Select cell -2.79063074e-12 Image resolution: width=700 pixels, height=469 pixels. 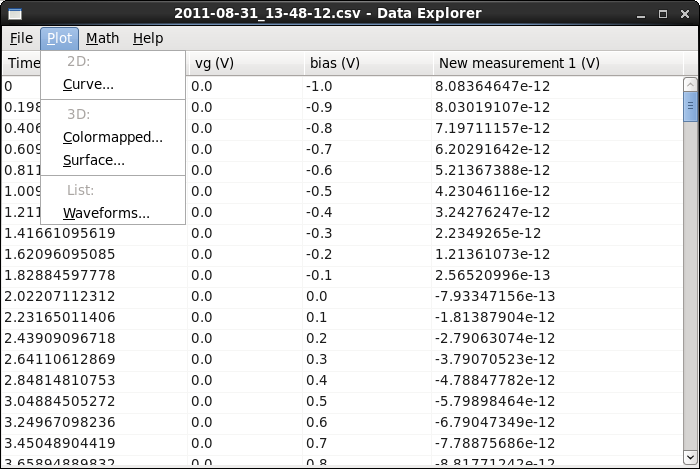(557, 338)
